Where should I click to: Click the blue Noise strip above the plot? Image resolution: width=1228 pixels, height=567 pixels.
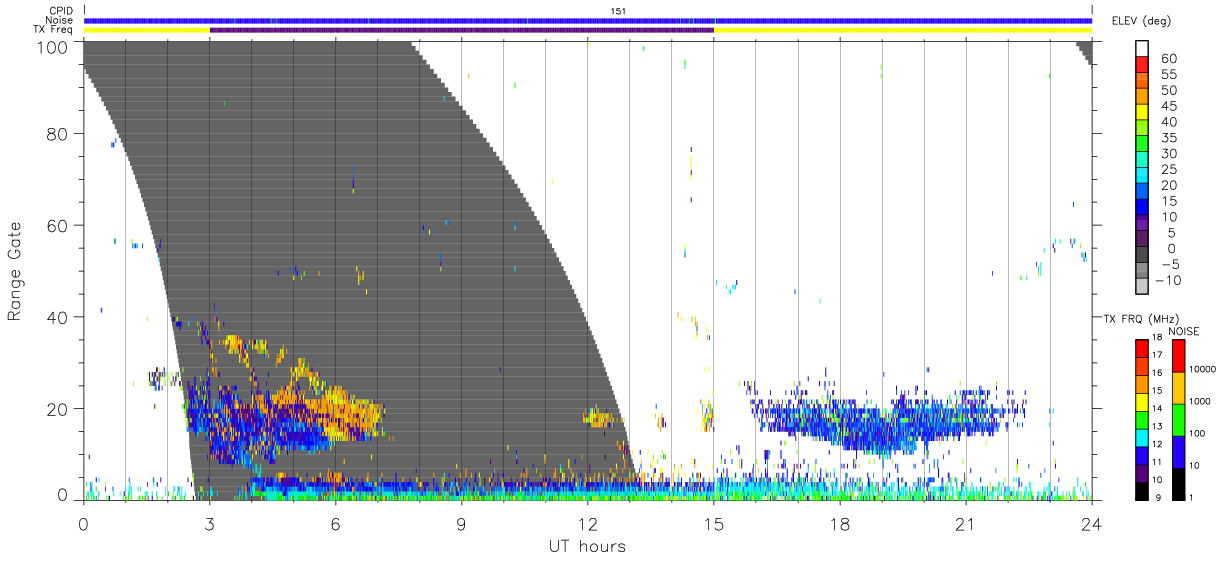coord(588,20)
